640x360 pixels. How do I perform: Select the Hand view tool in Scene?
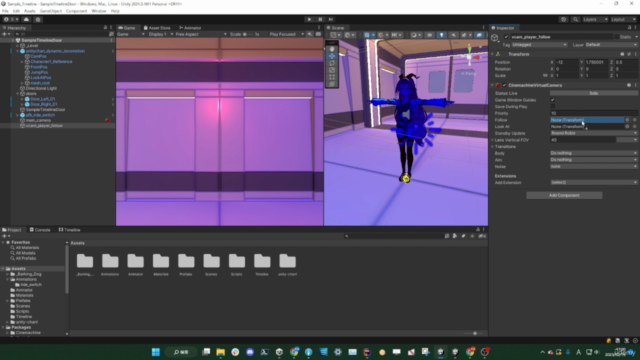332,49
